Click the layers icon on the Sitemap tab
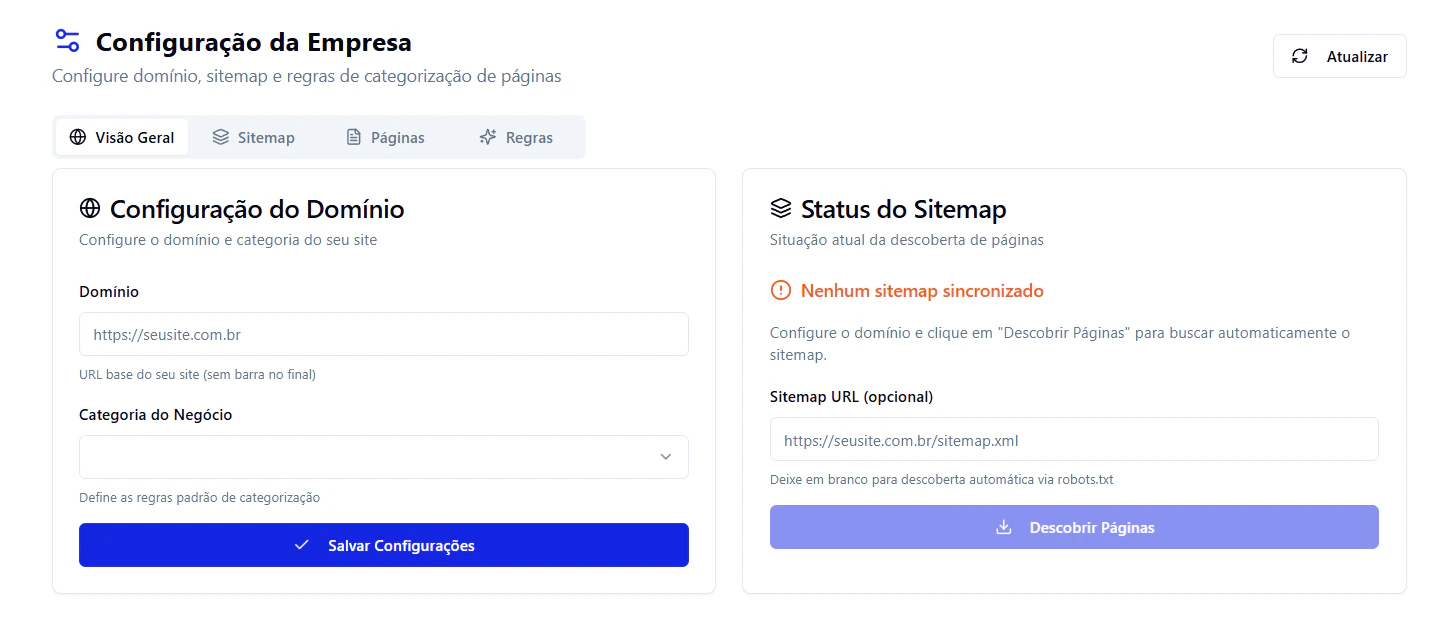The image size is (1434, 633). tap(220, 137)
